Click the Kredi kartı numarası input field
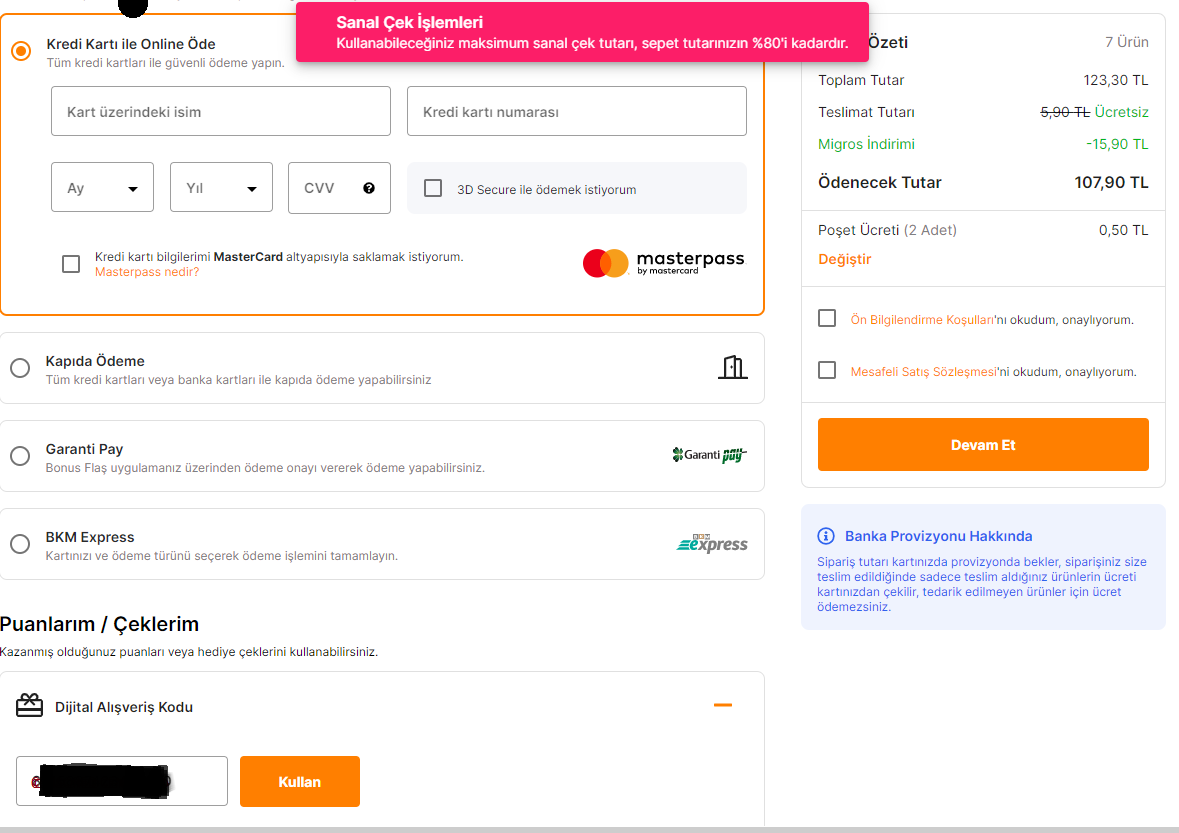The height and width of the screenshot is (833, 1179). [x=576, y=111]
